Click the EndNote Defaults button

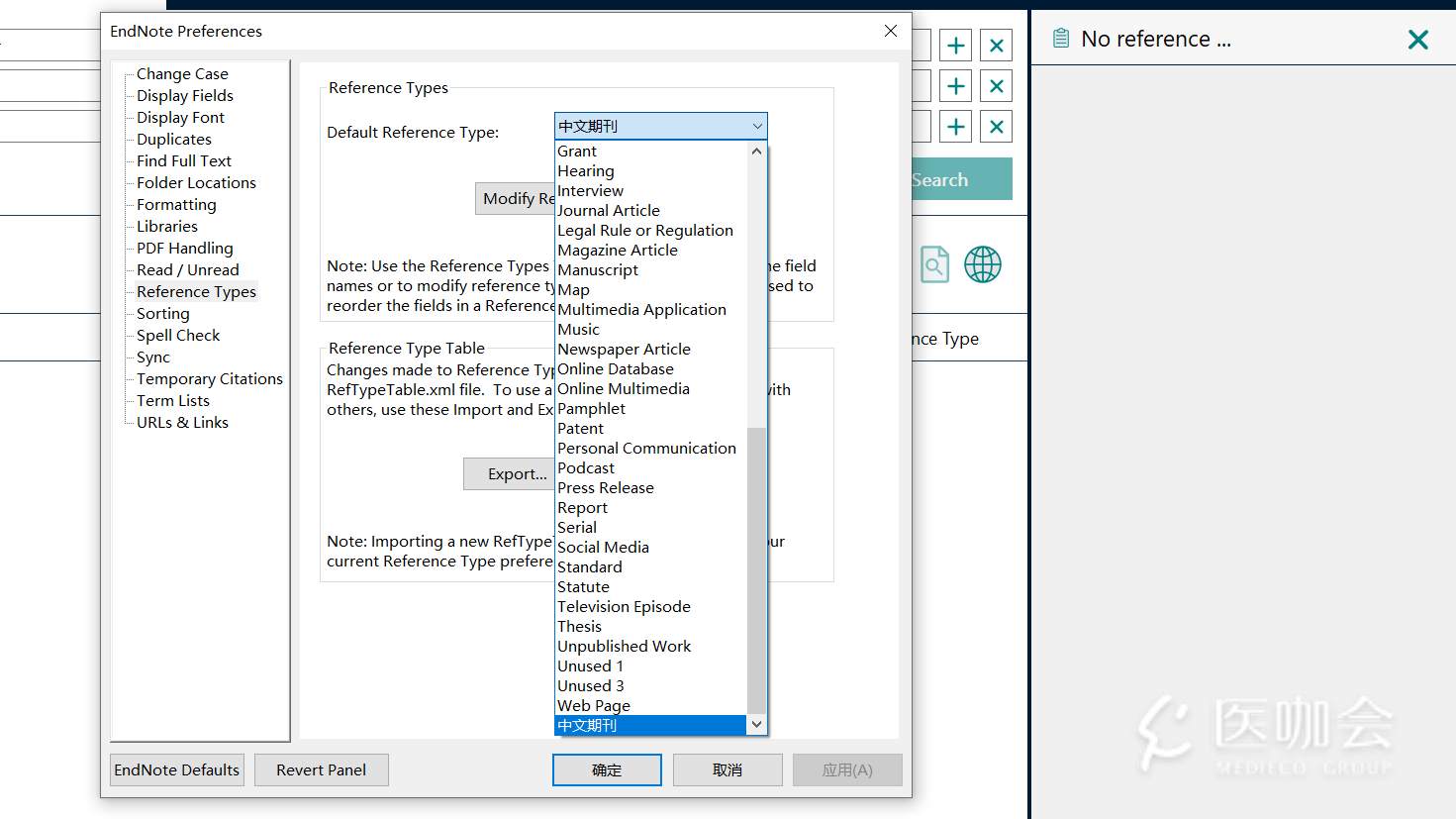click(177, 769)
